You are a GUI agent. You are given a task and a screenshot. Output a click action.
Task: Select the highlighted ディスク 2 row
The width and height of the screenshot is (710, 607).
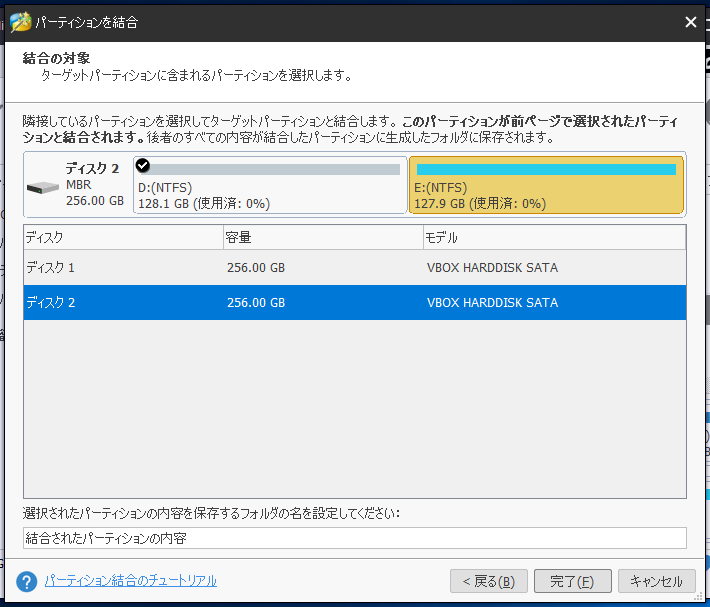click(x=355, y=302)
